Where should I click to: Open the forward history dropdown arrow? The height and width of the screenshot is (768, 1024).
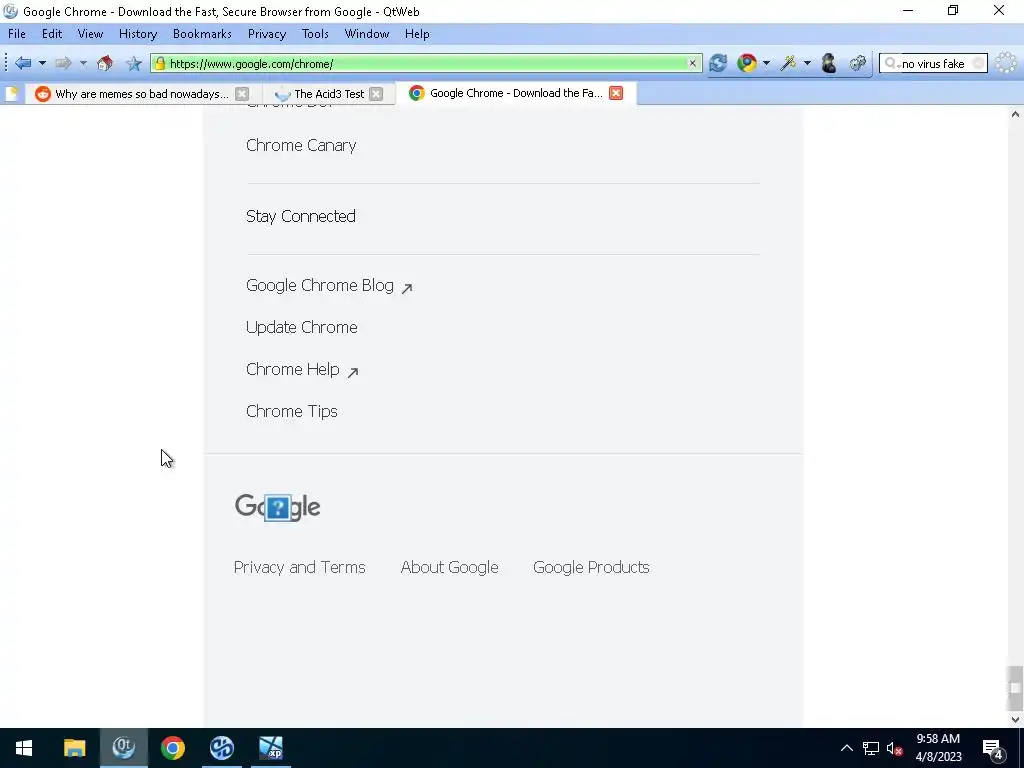point(83,63)
